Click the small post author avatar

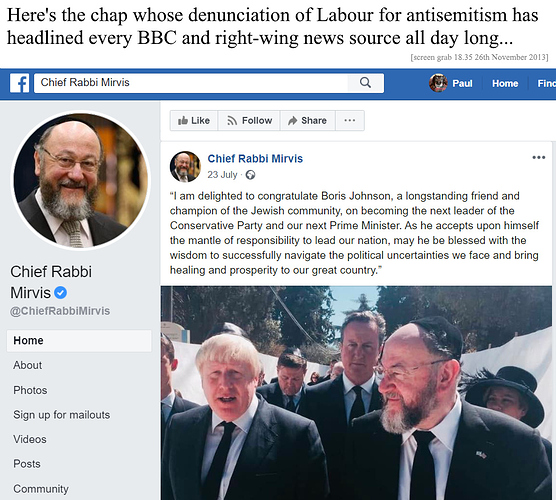click(x=185, y=167)
